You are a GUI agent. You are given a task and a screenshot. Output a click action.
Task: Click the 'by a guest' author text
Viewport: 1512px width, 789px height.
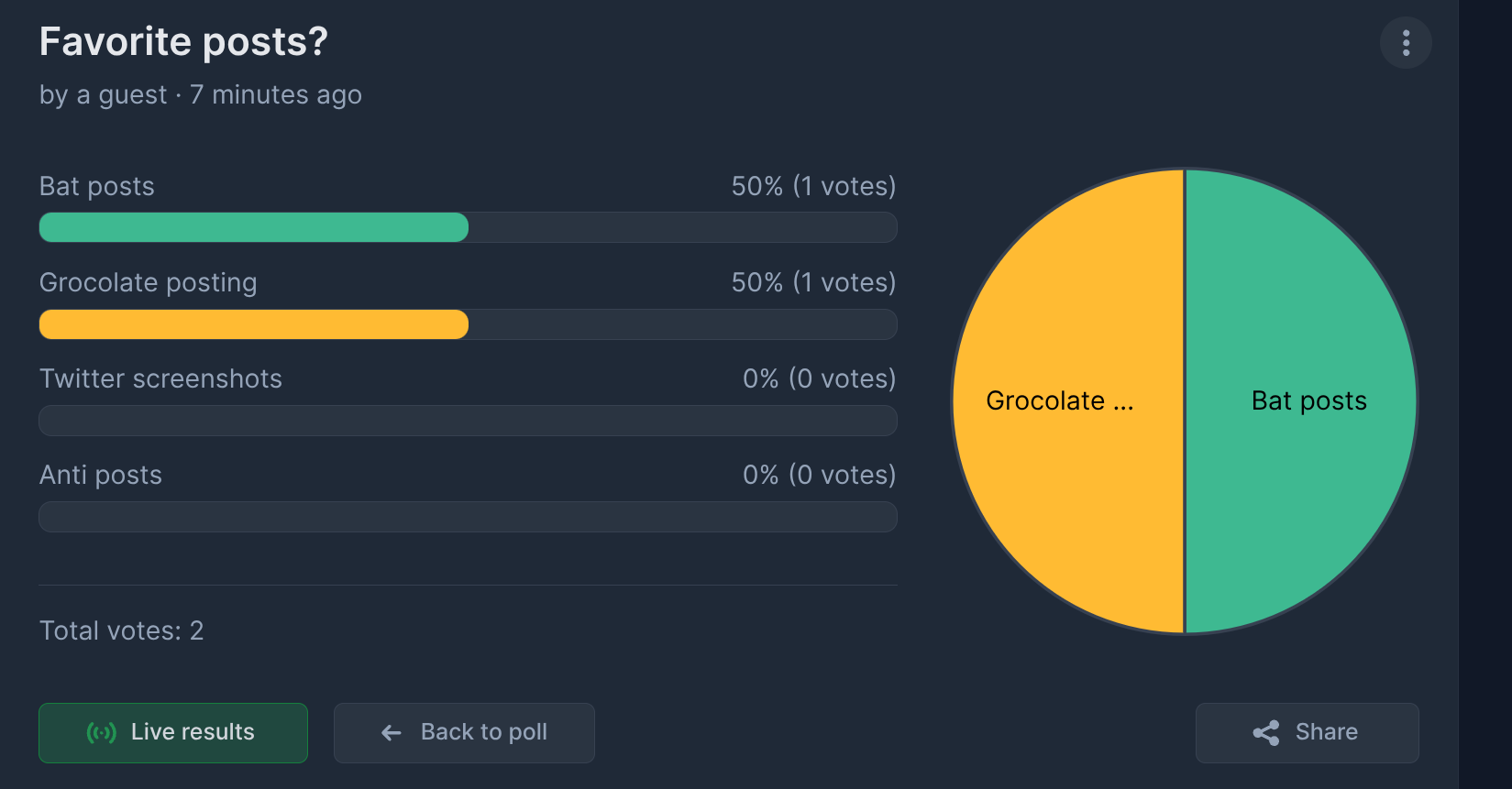pos(104,94)
